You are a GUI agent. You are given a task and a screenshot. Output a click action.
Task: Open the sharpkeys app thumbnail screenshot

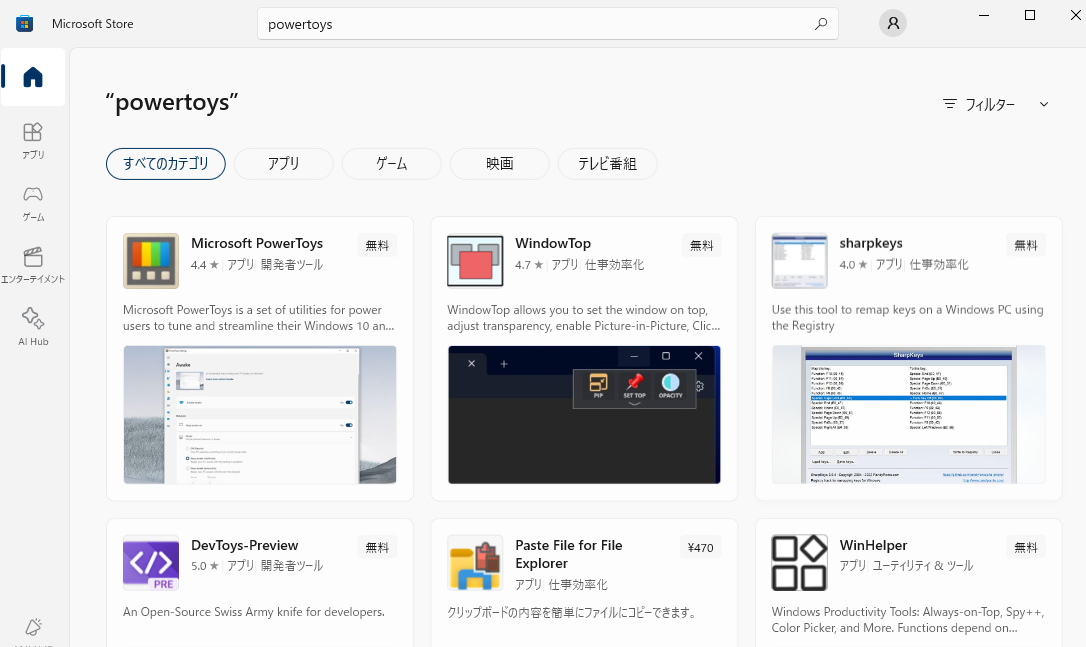(907, 415)
